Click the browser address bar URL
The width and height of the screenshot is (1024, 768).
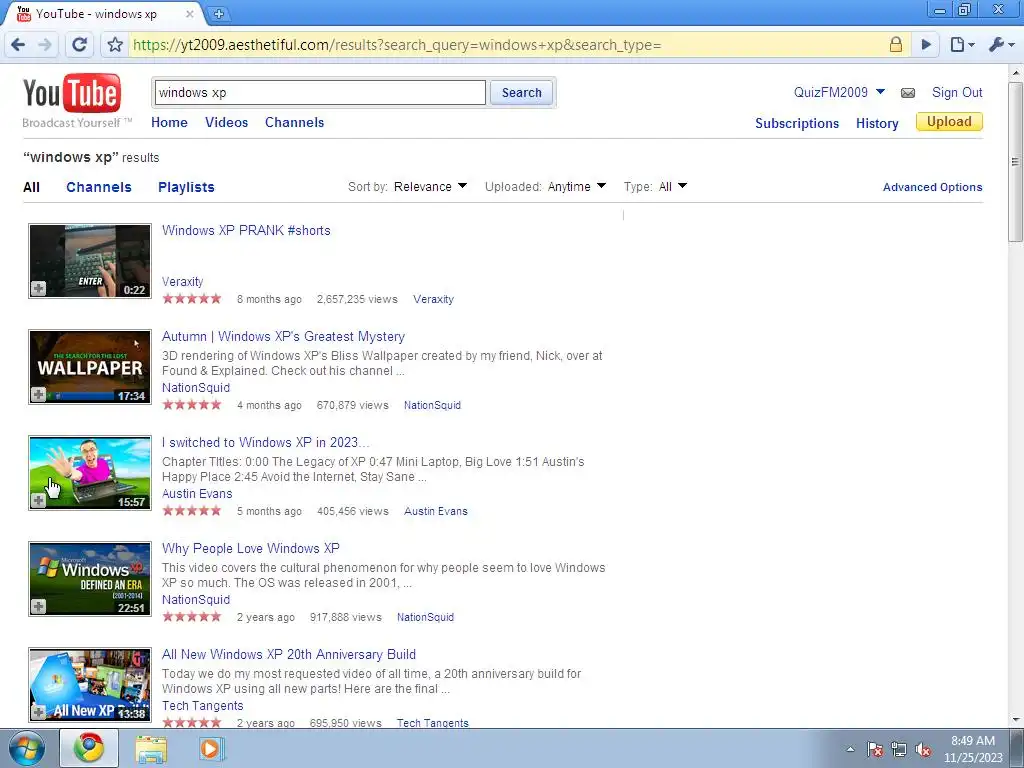(x=397, y=45)
